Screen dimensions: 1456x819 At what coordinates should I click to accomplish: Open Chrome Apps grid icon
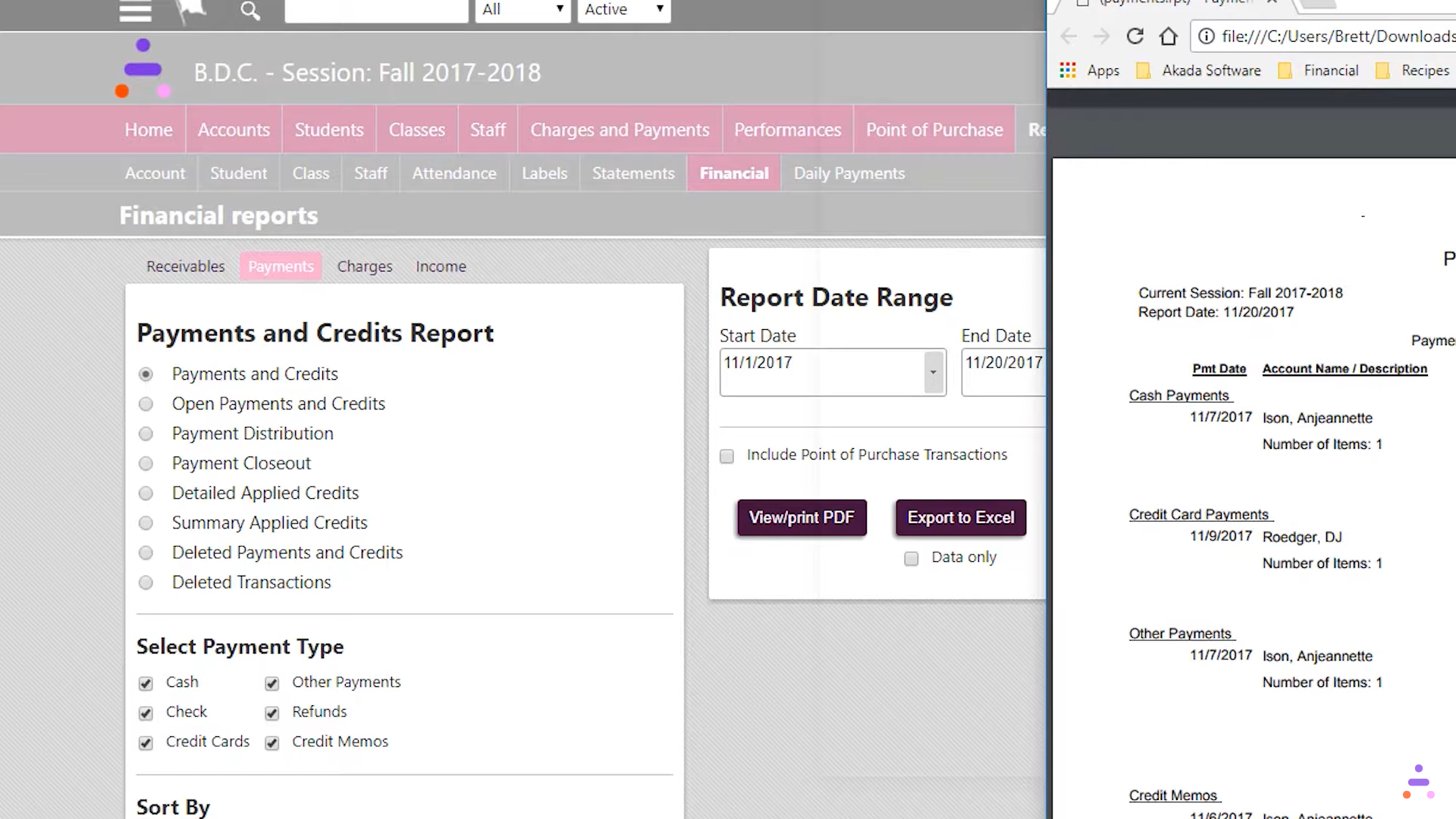pyautogui.click(x=1068, y=71)
